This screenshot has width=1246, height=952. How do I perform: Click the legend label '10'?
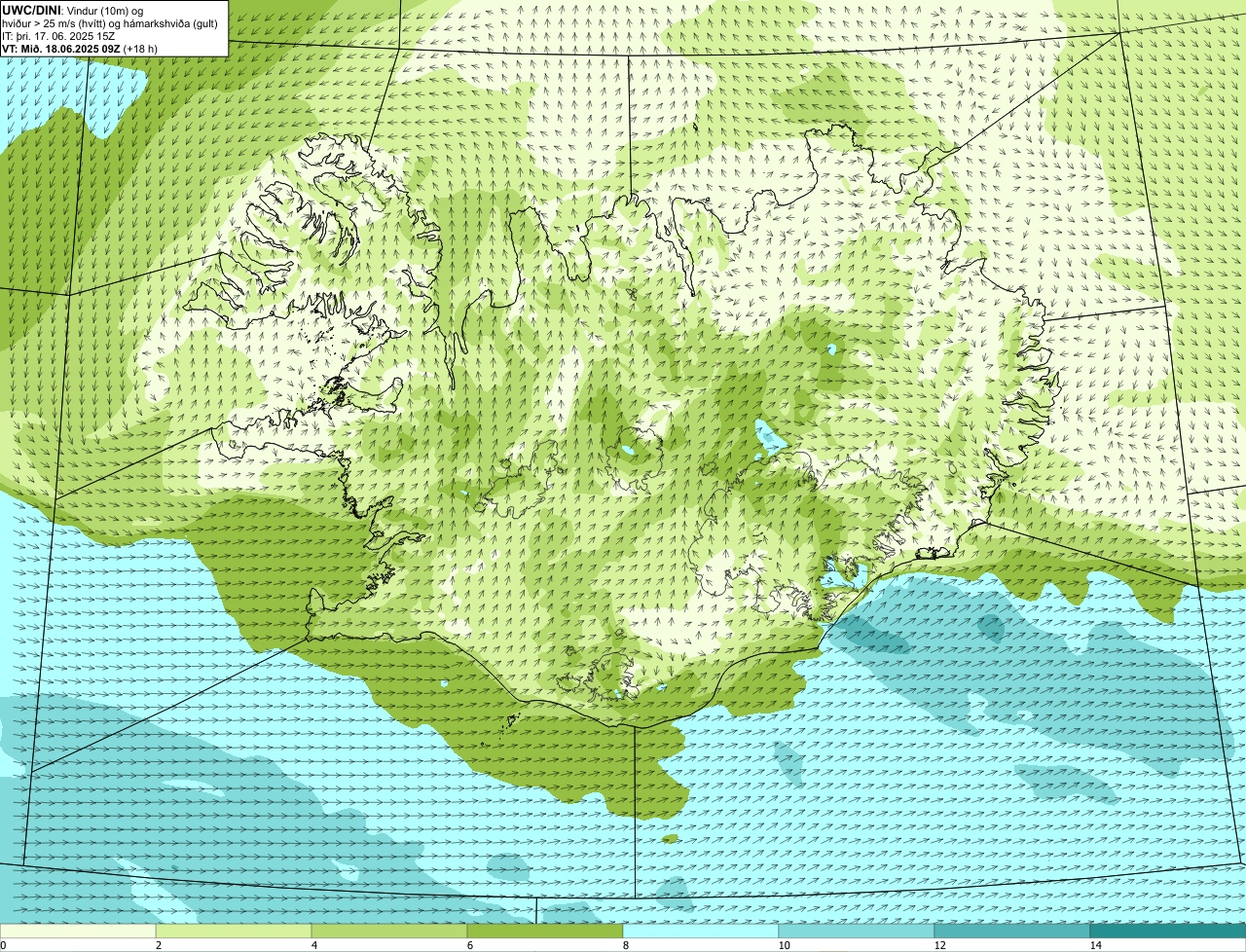(x=784, y=945)
